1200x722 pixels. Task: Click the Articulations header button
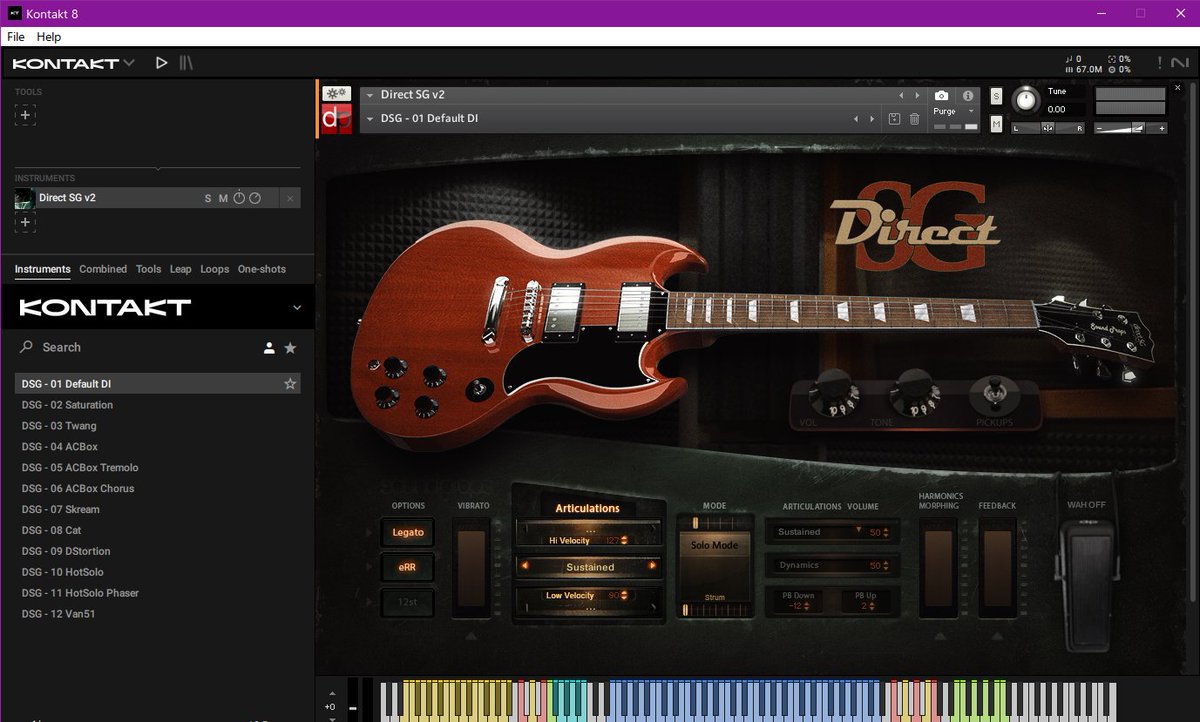(587, 508)
